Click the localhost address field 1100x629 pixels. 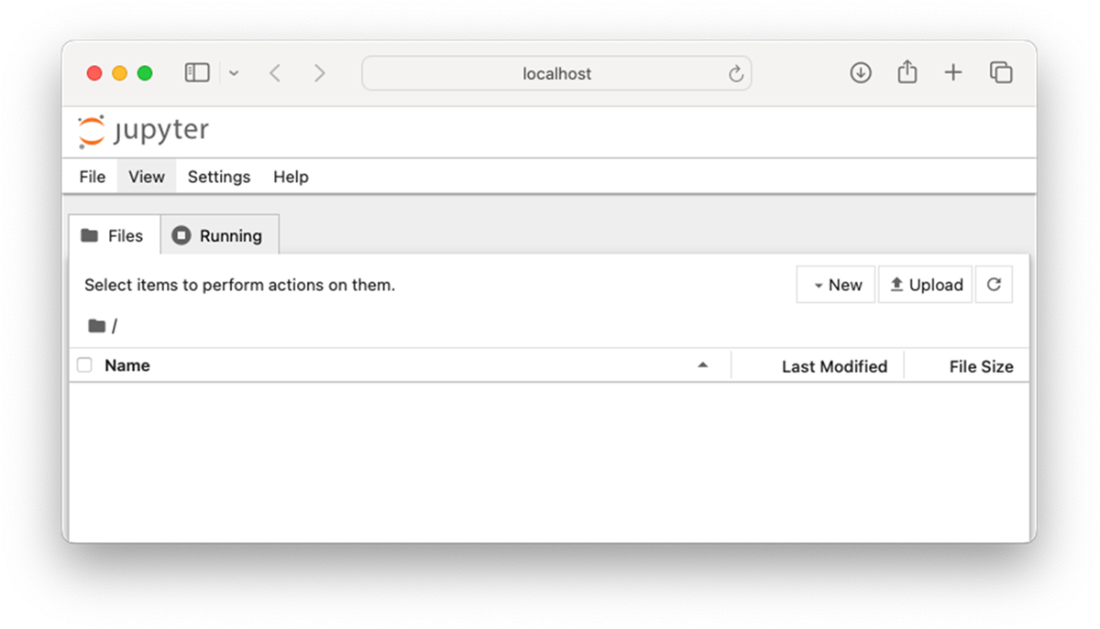556,74
